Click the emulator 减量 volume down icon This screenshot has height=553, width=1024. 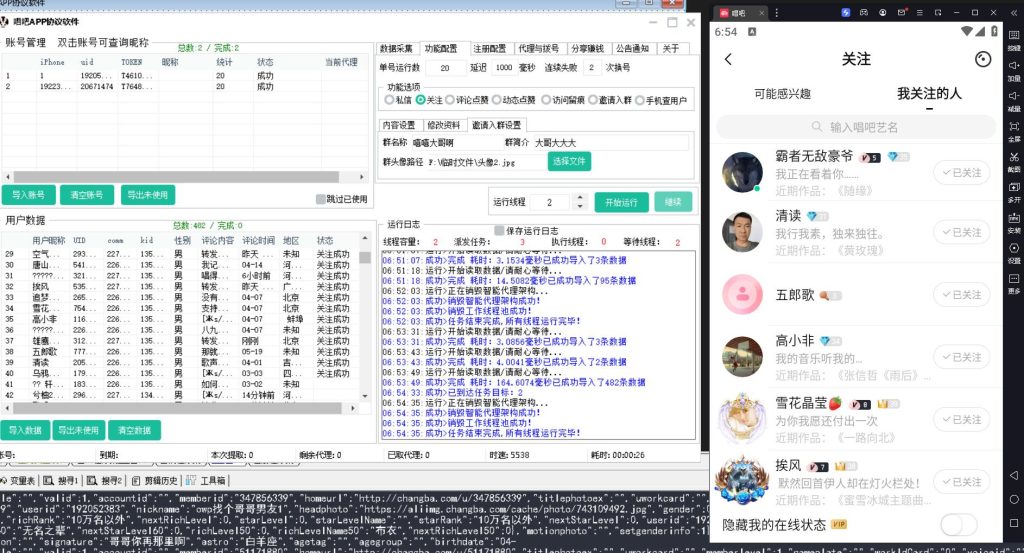point(1013,97)
